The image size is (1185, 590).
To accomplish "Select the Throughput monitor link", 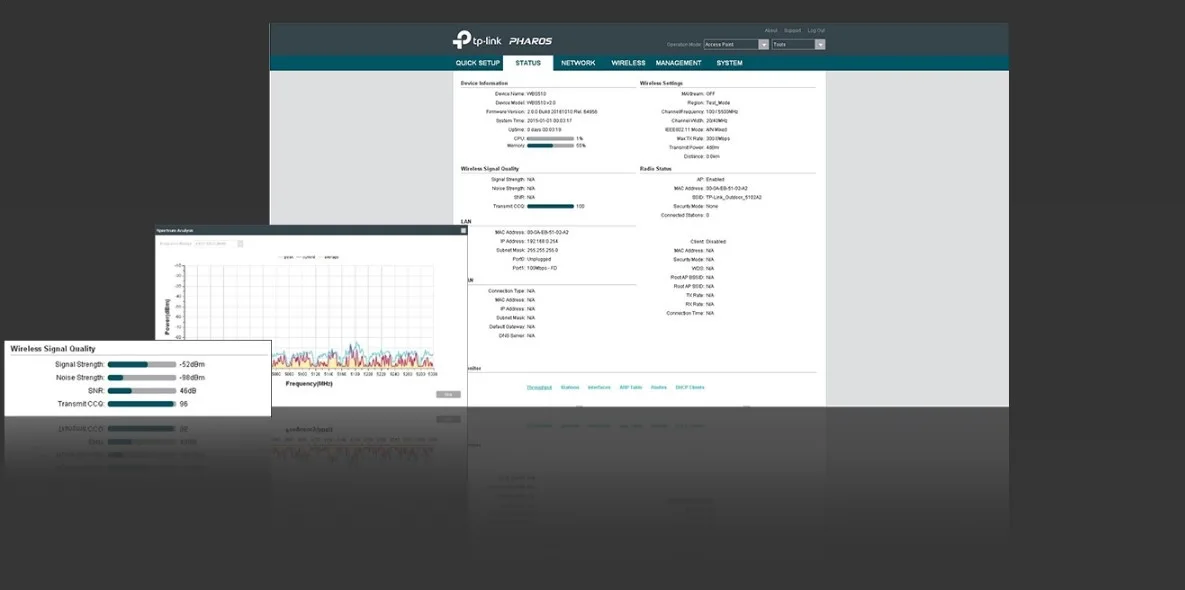I will 539,387.
